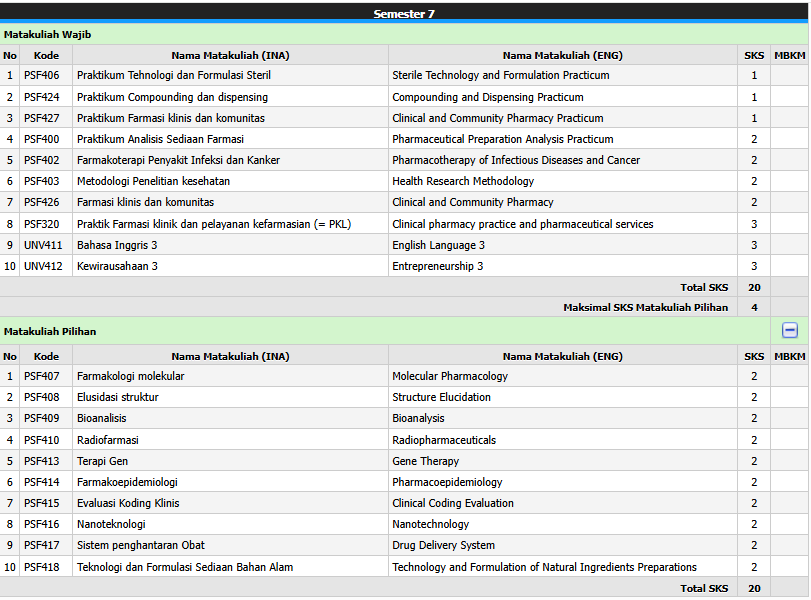The image size is (811, 600).
Task: Click 'Structure Elucidation'
Action: point(441,398)
